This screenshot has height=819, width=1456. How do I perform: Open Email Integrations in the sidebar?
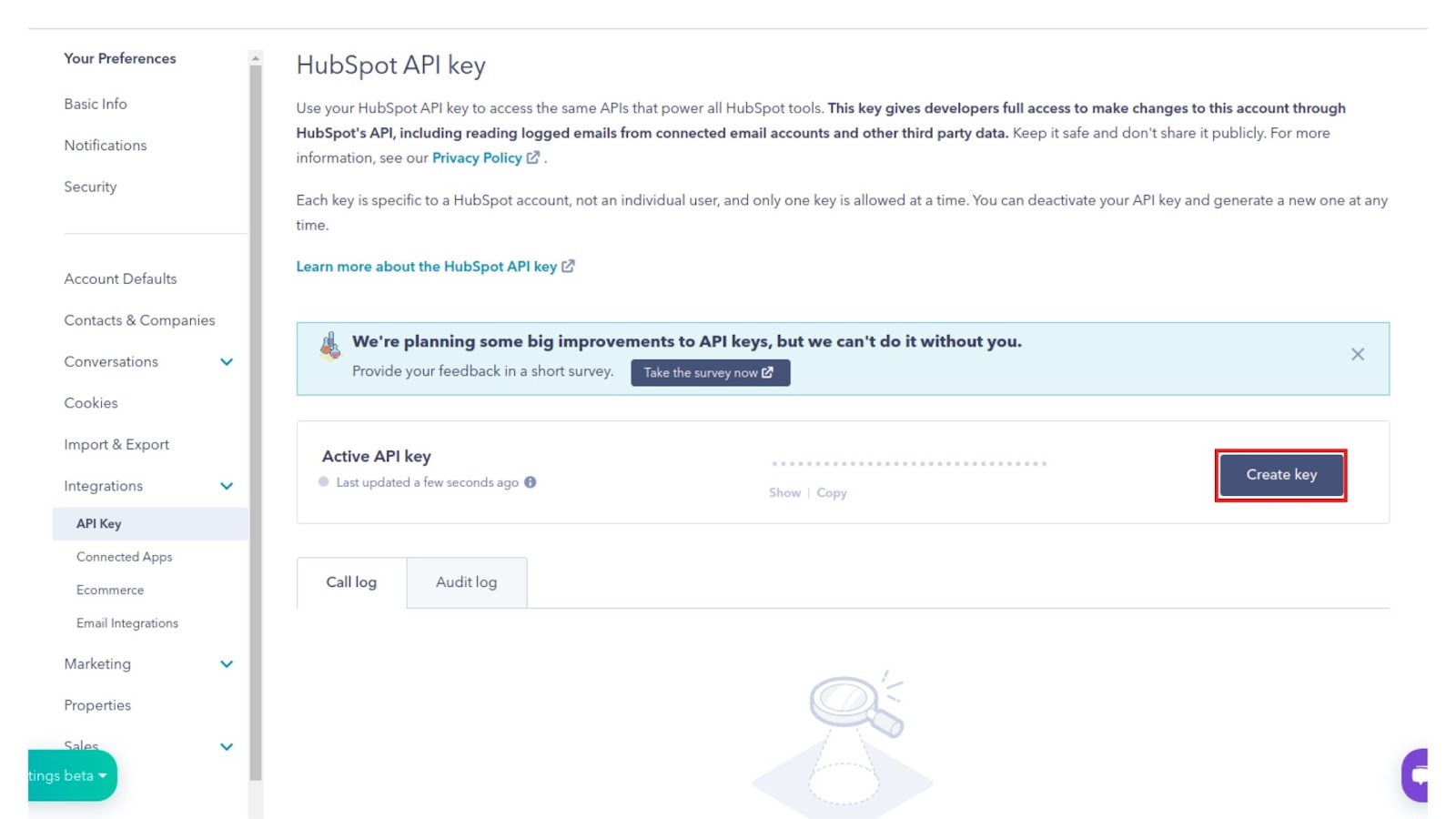click(127, 623)
